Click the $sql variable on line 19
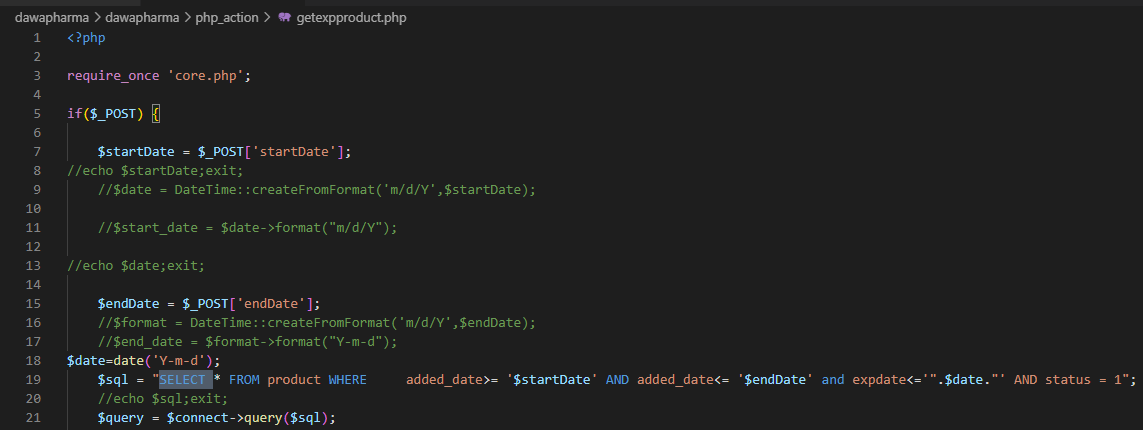1143x430 pixels. click(x=113, y=379)
